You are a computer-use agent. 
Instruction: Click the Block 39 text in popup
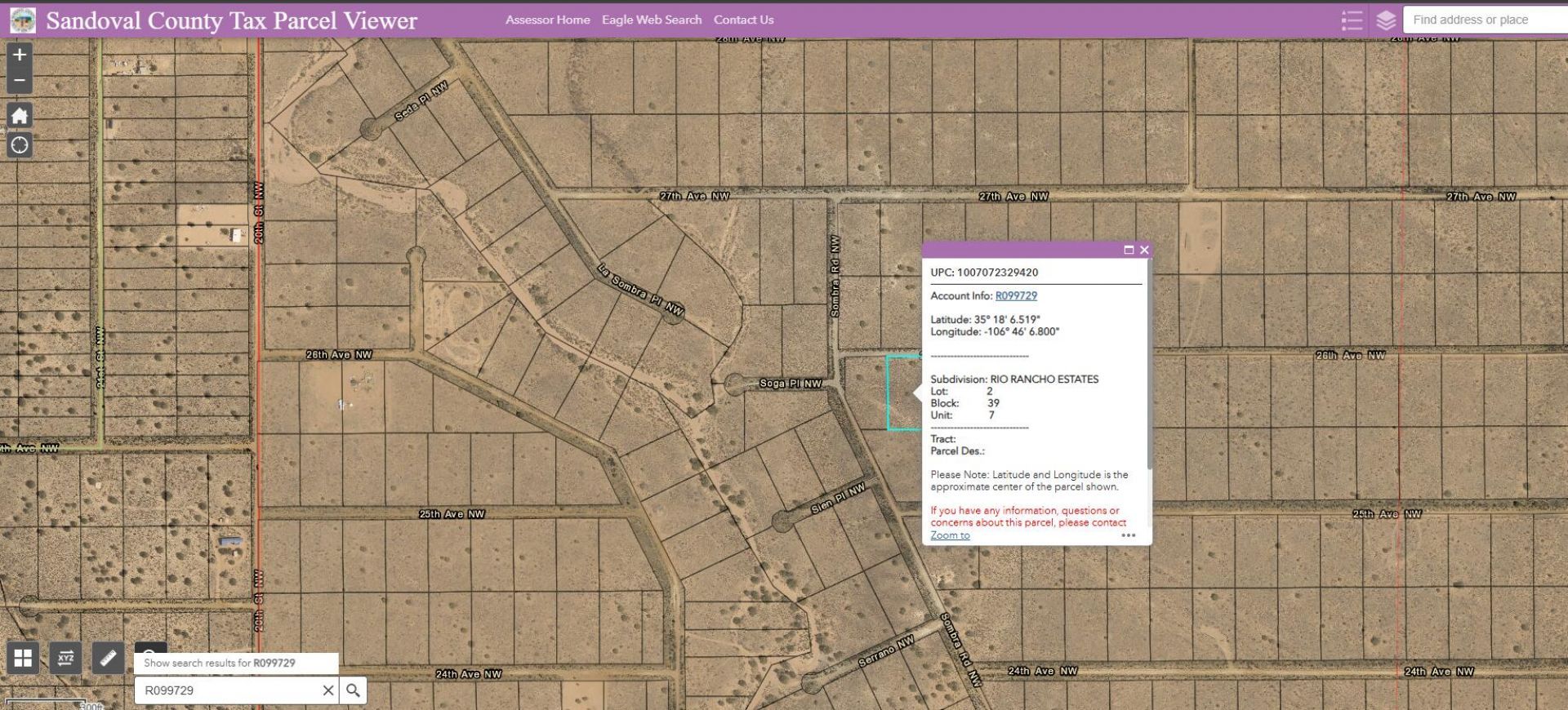click(x=964, y=403)
